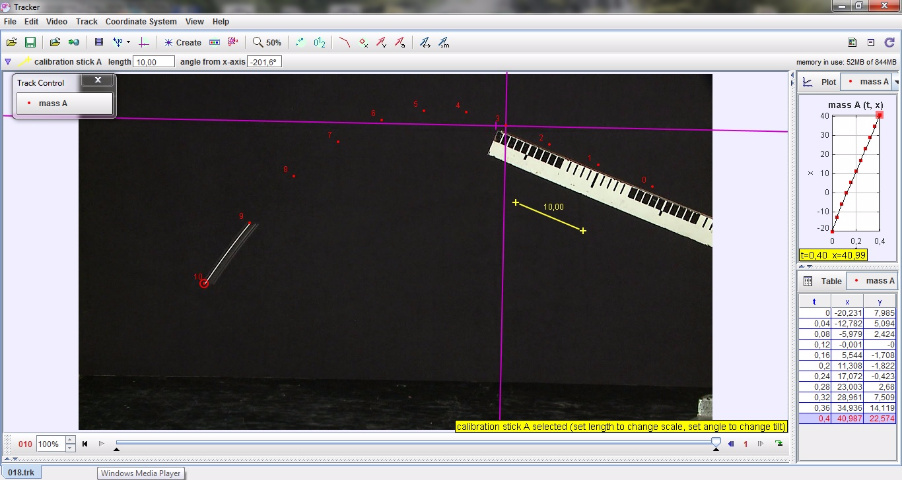Toggle vector stretch icon
The image size is (902, 480).
point(425,43)
